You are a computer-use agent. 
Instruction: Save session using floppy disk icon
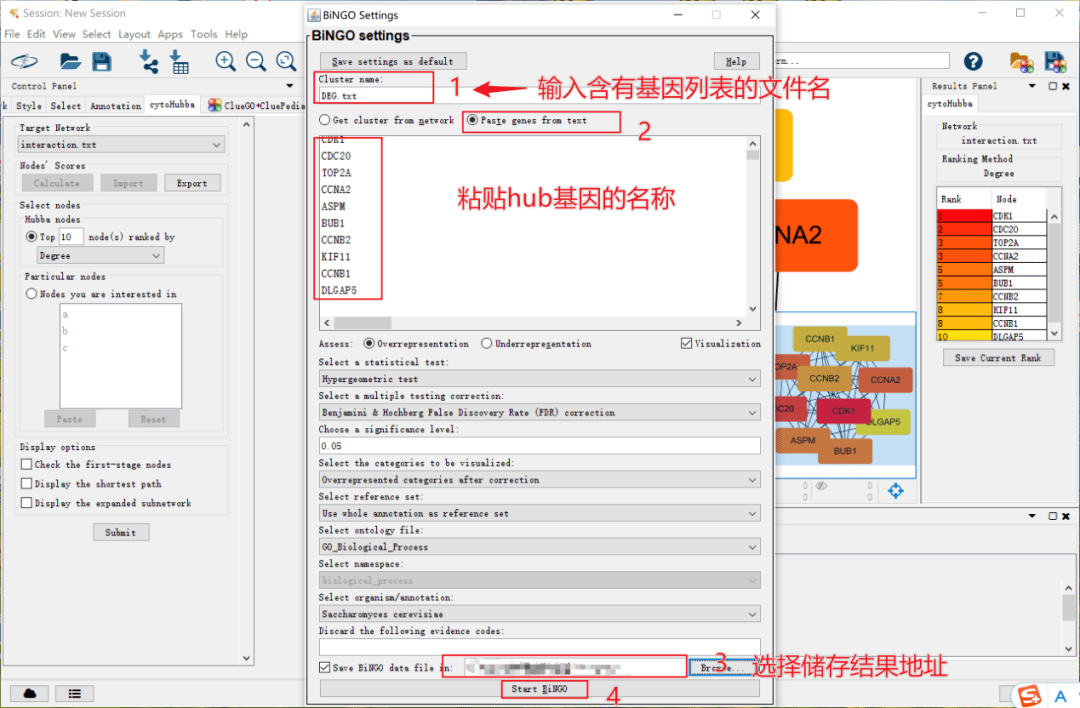pyautogui.click(x=102, y=61)
